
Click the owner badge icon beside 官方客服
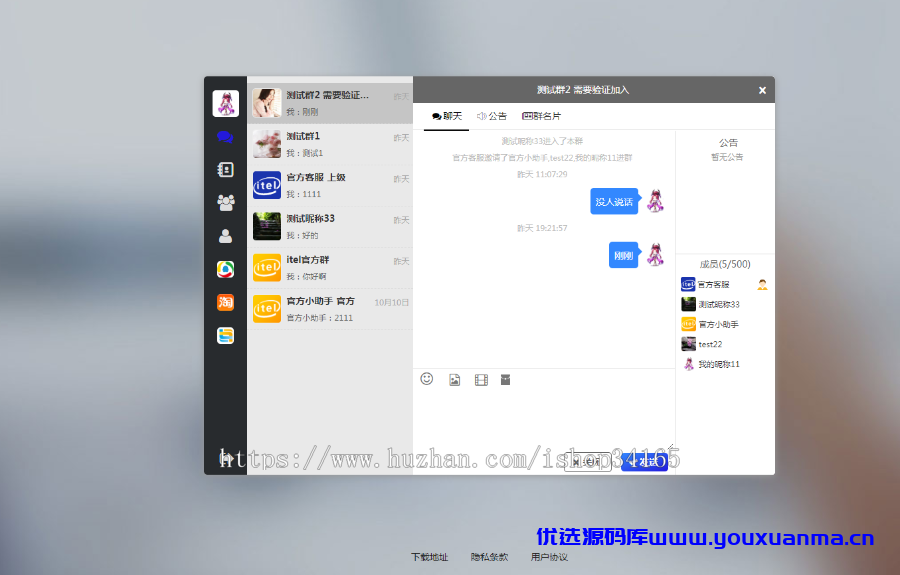(x=762, y=285)
